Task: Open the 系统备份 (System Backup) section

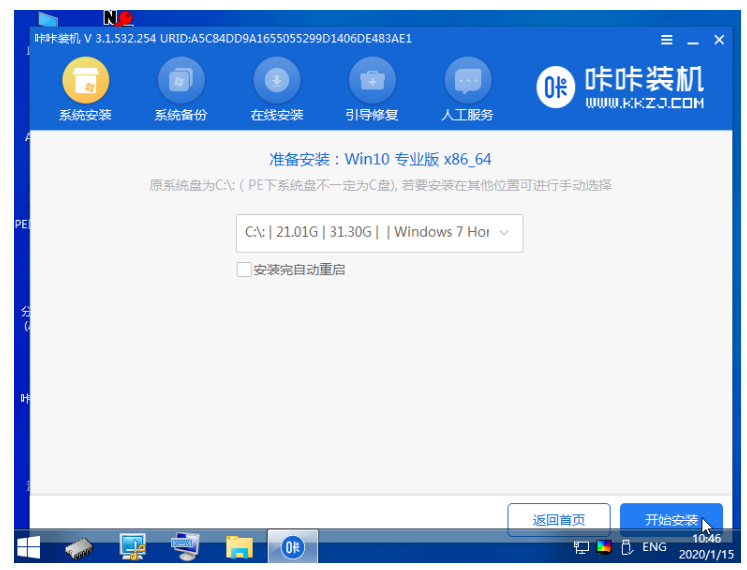Action: click(181, 90)
